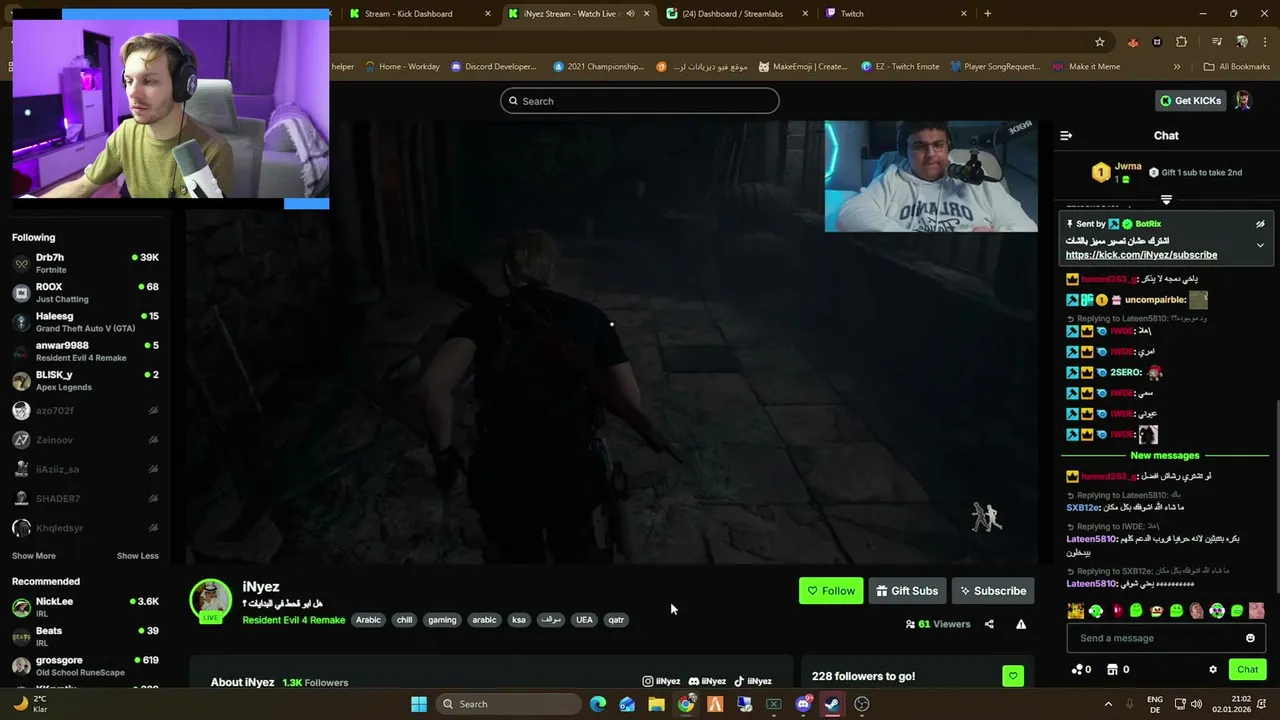
Task: Expand the bookmarks overflow chevron
Action: [1177, 67]
